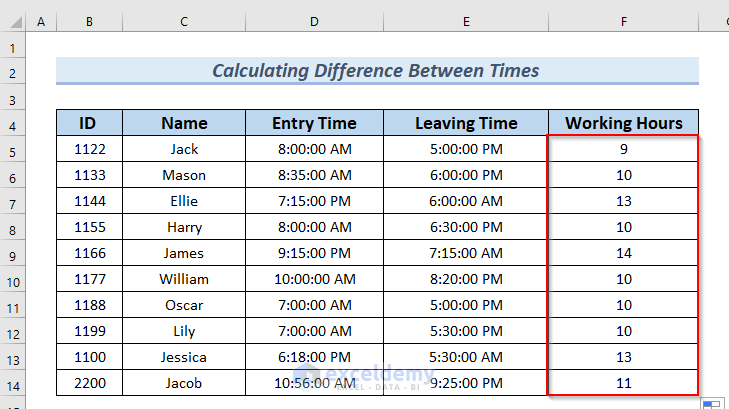Click the Auto Fill Options icon
This screenshot has height=409, width=729.
711,402
